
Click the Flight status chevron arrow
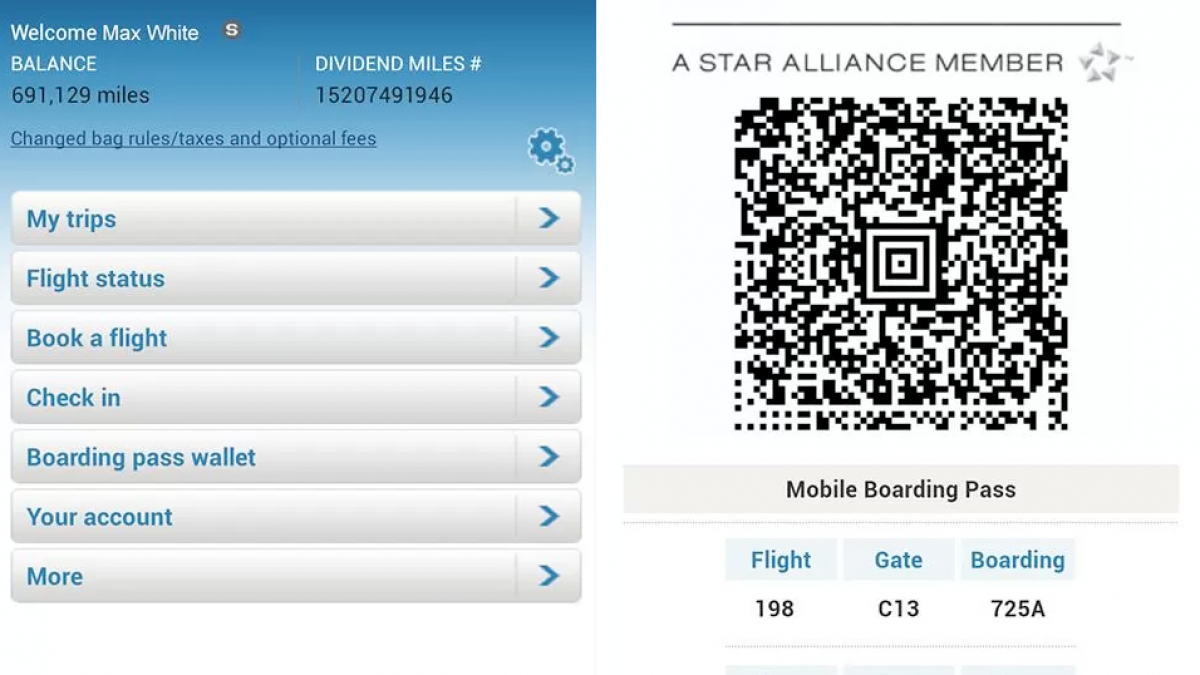[x=548, y=278]
